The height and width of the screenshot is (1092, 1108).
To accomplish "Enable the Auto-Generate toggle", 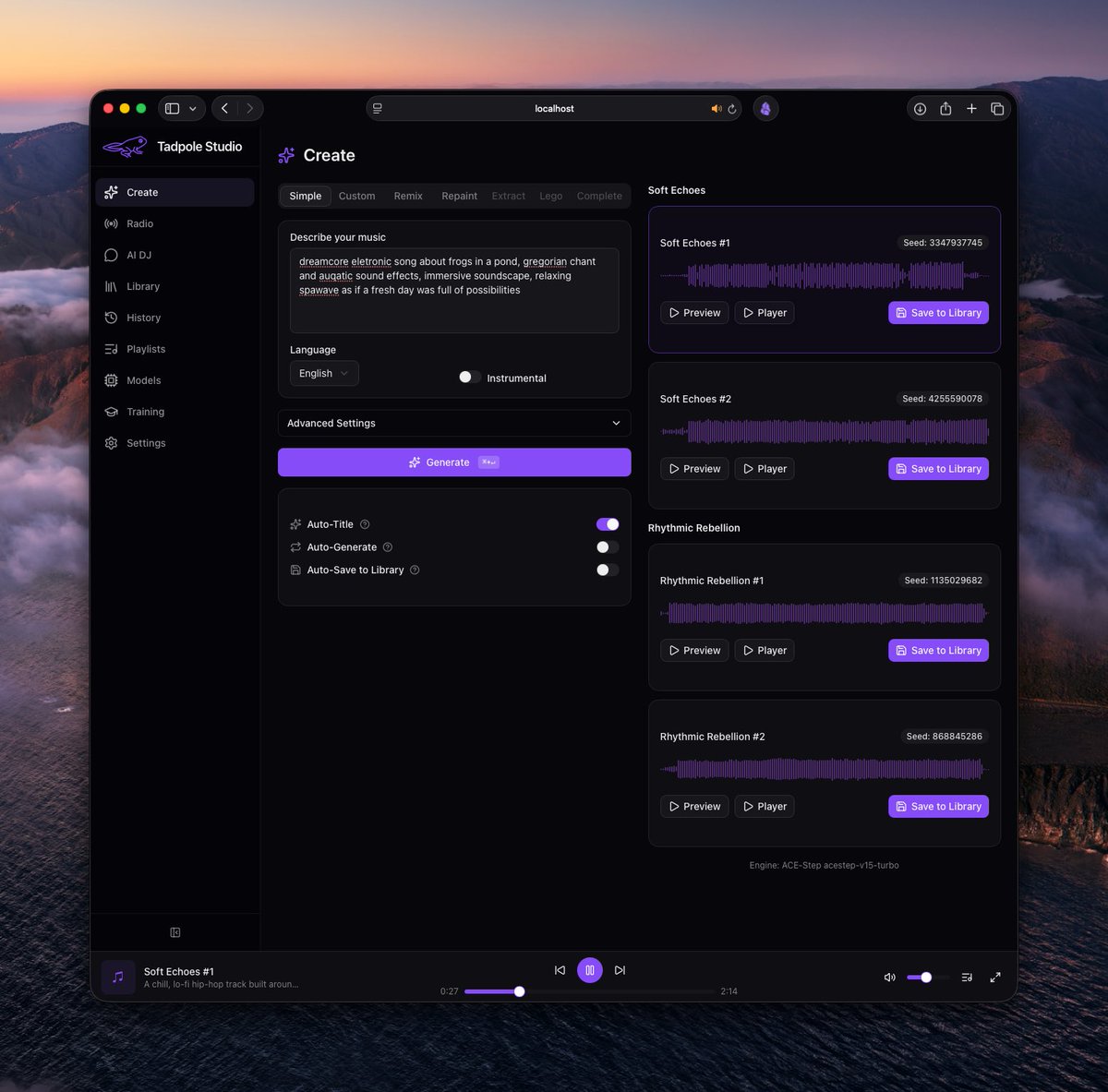I will 608,547.
